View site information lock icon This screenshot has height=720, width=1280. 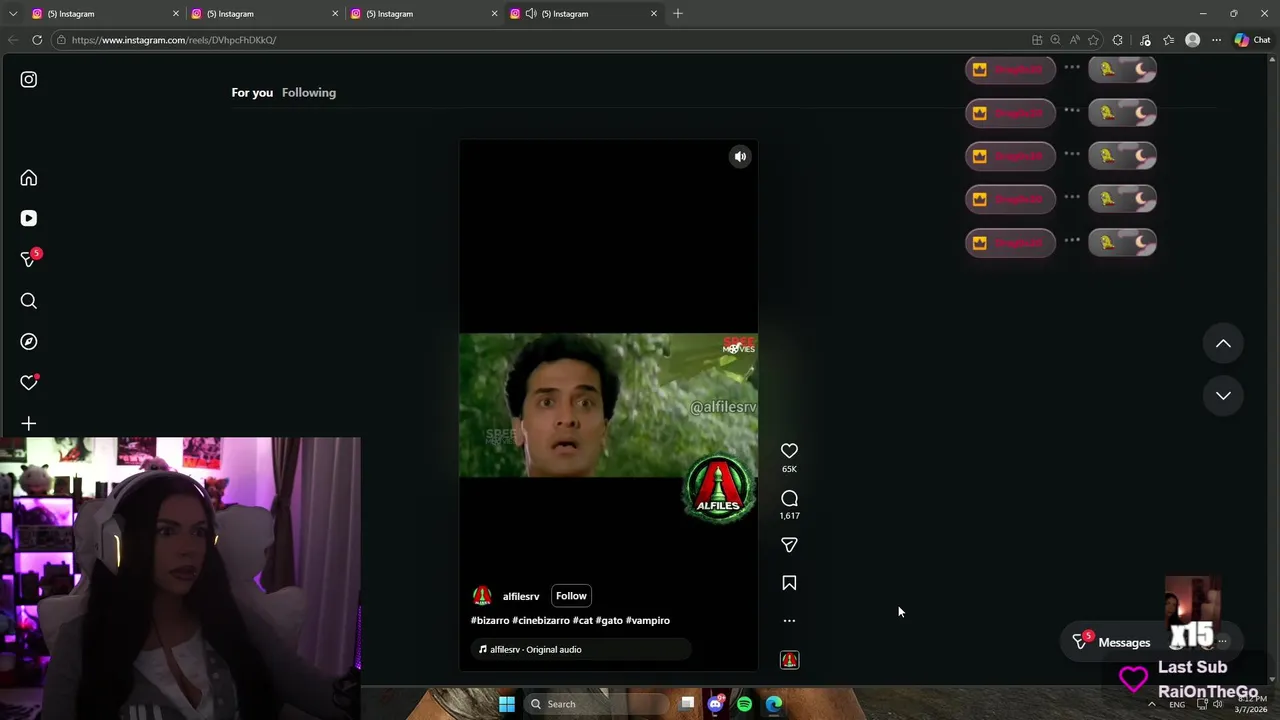click(61, 40)
